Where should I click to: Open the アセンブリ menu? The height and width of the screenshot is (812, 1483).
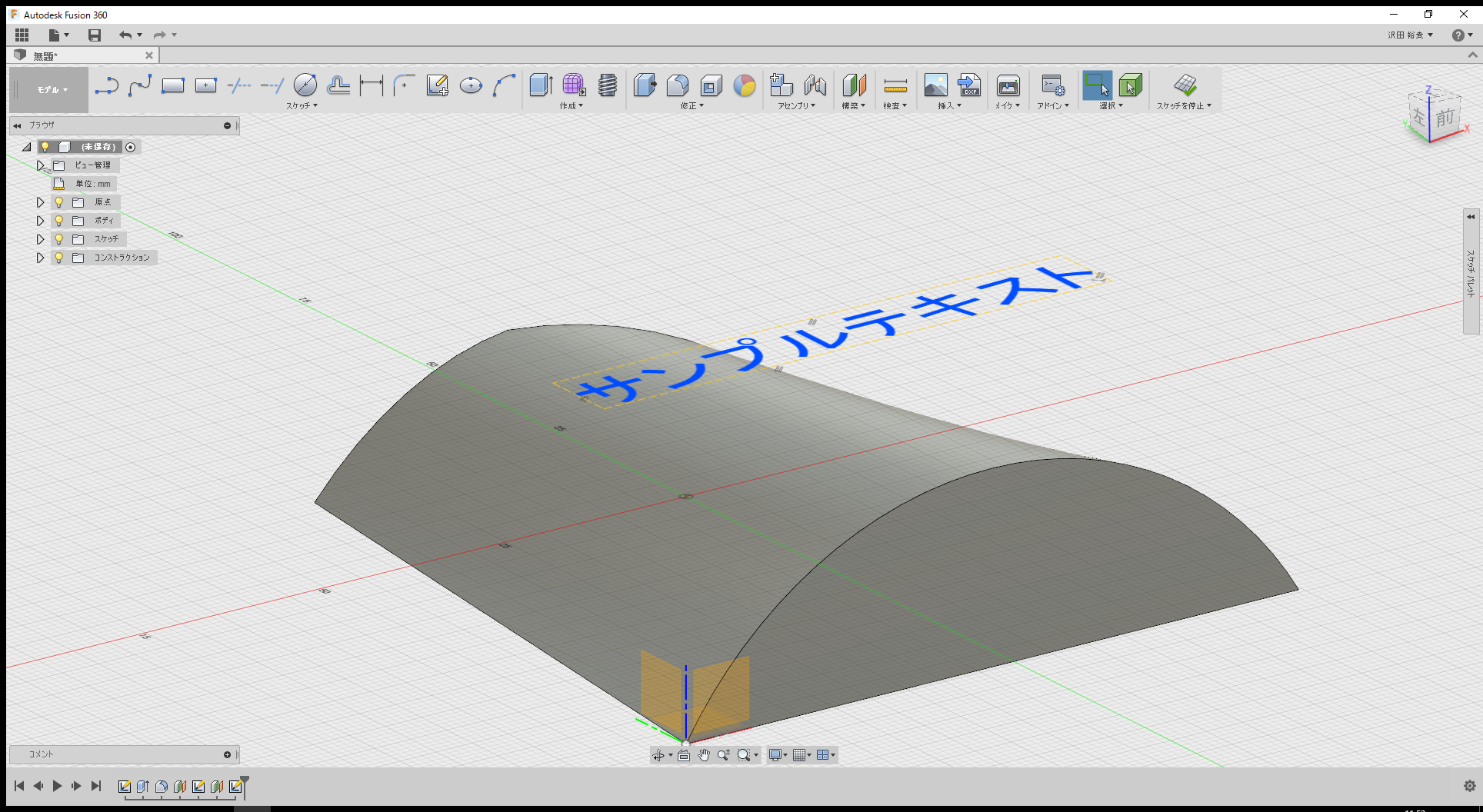[796, 106]
